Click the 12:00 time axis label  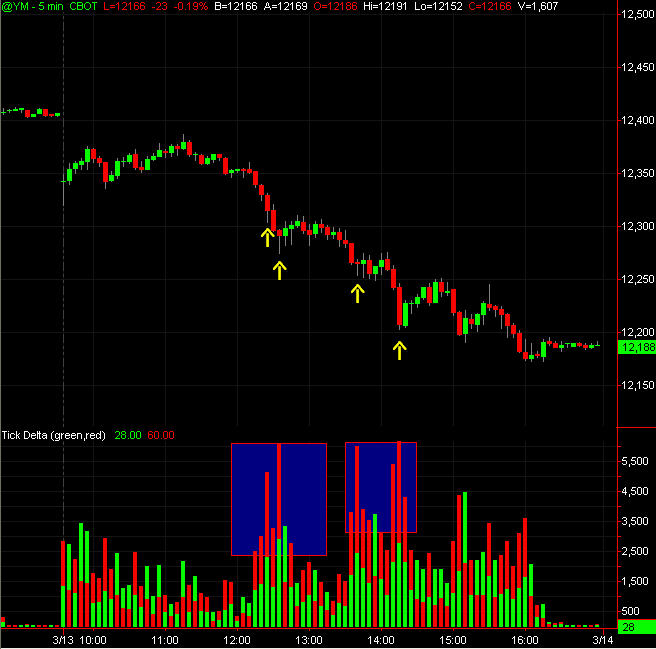click(x=237, y=640)
